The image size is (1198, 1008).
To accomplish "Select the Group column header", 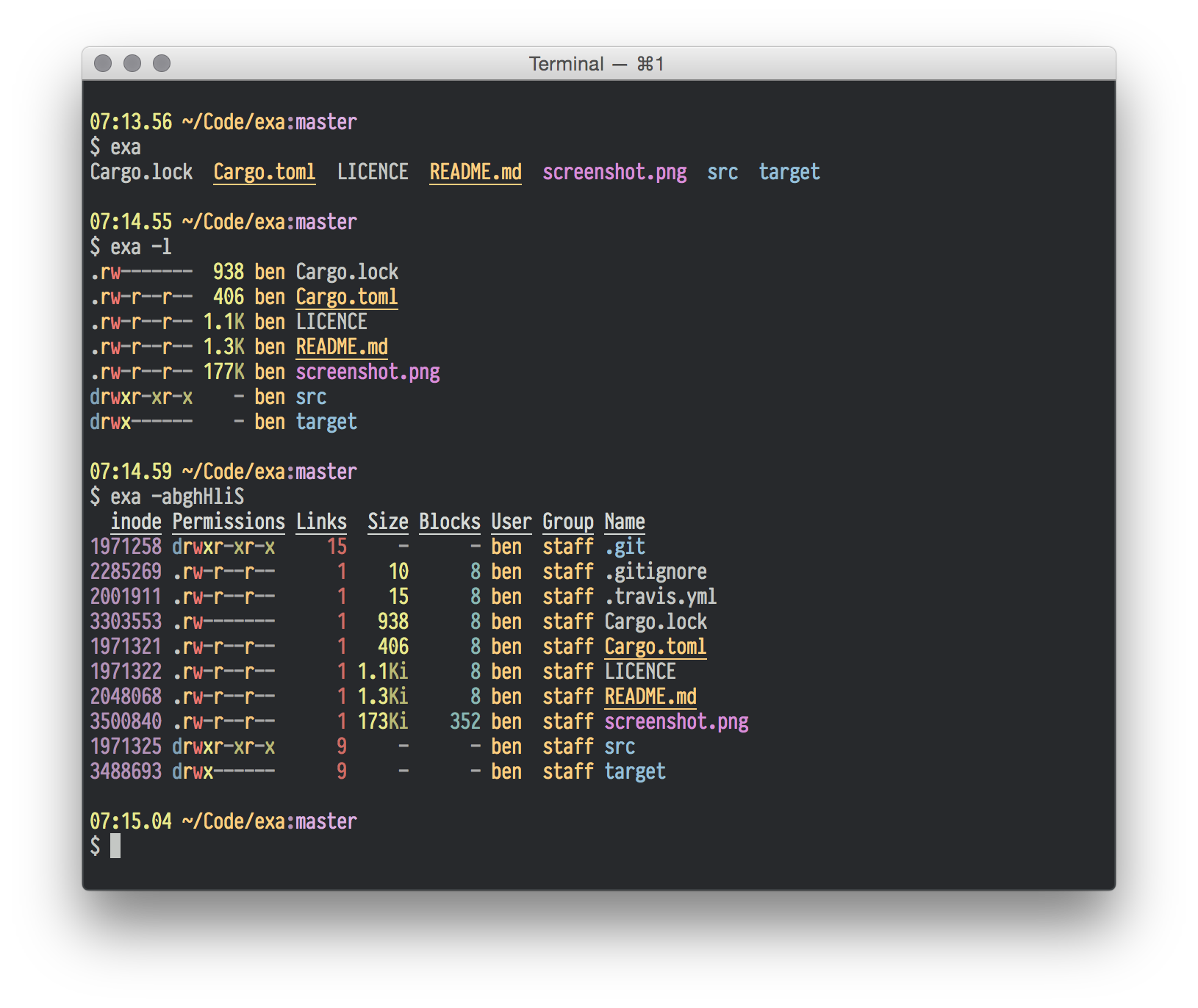I will click(567, 522).
